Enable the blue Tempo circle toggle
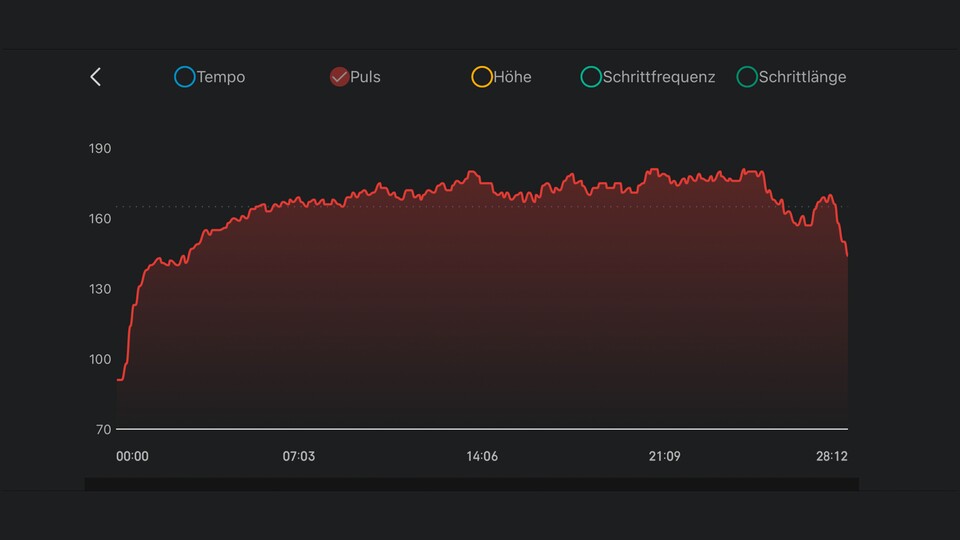960x540 pixels. (184, 77)
